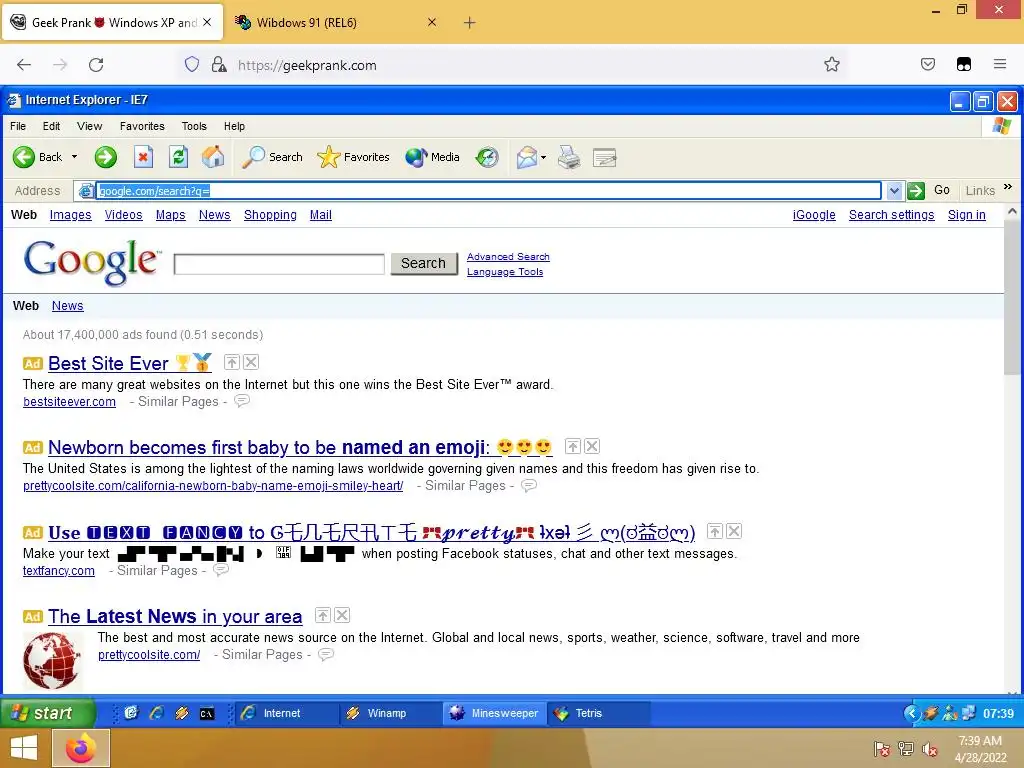Viewport: 1024px width, 768px height.
Task: Open the Firefox hamburger menu
Action: [999, 64]
